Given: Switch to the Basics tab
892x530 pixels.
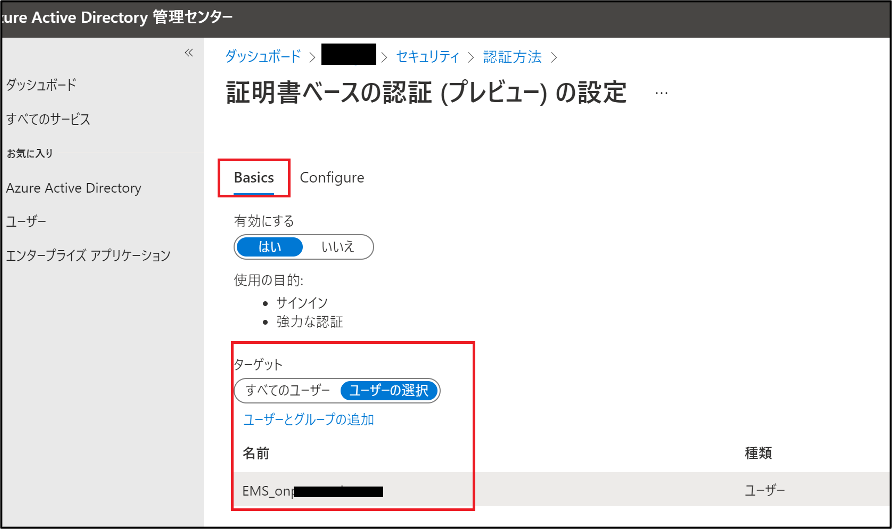Looking at the screenshot, I should point(254,178).
